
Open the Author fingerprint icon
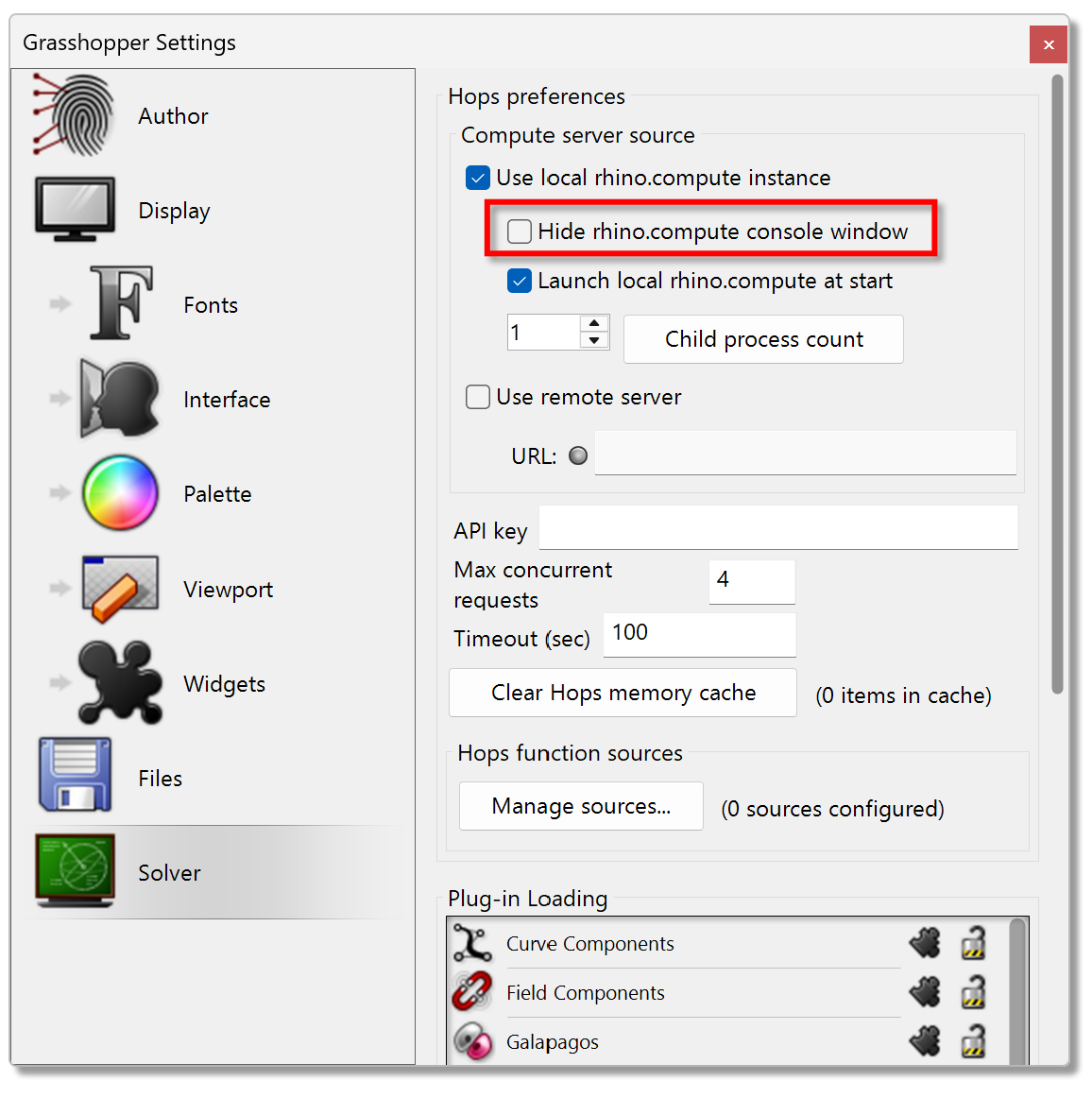(74, 115)
